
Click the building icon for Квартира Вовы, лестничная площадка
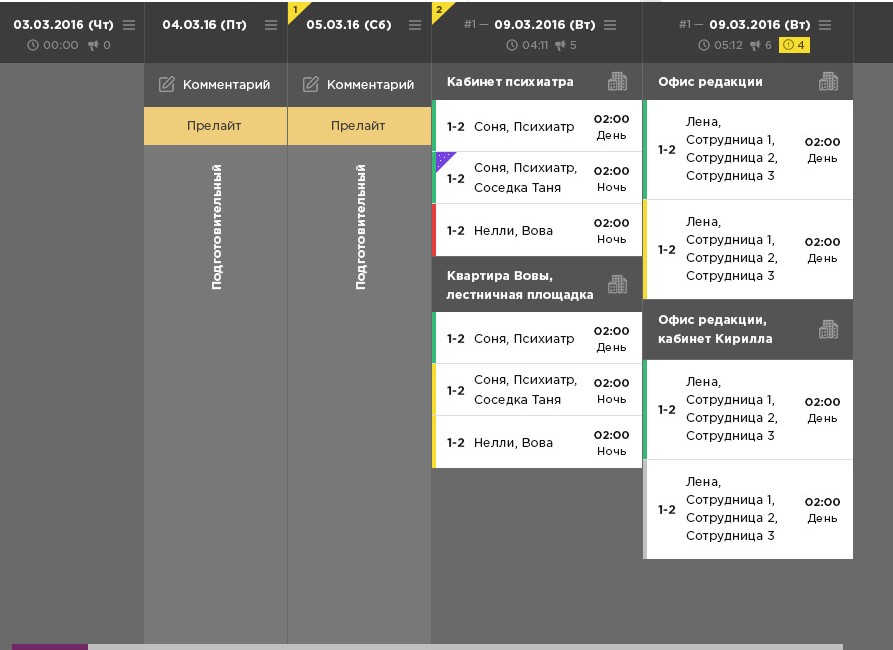click(618, 285)
